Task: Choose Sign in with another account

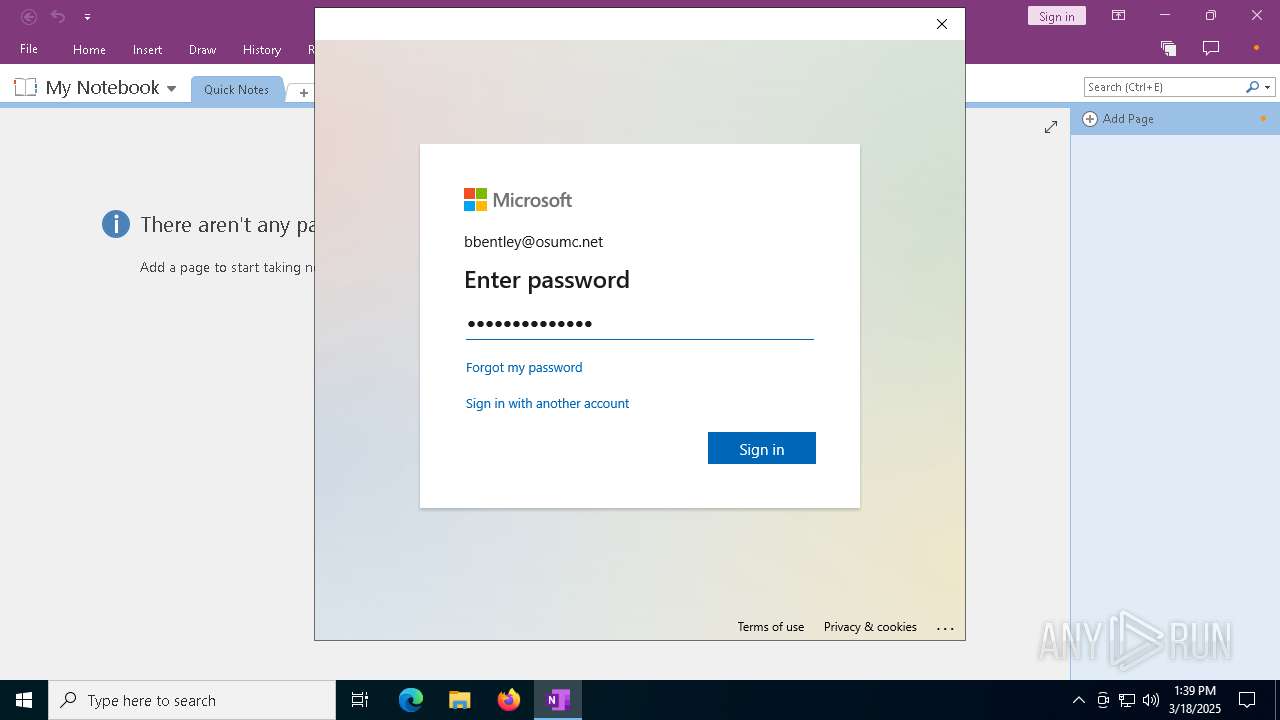Action: [547, 403]
